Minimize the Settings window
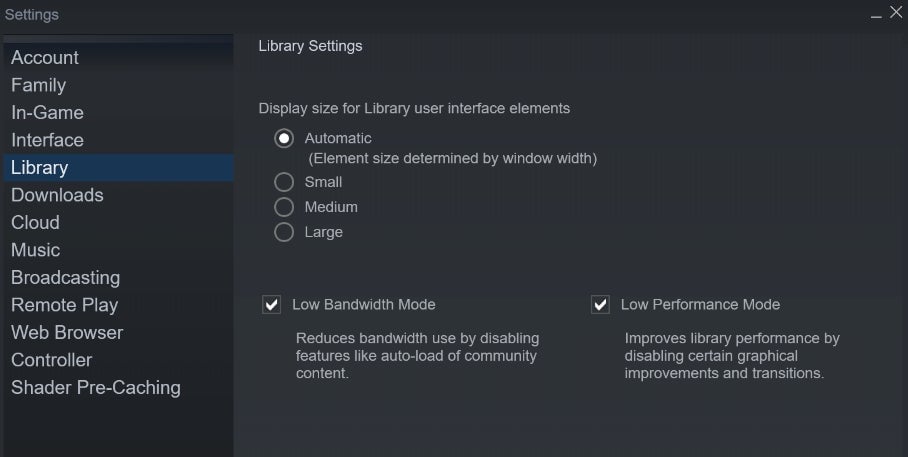 [876, 15]
